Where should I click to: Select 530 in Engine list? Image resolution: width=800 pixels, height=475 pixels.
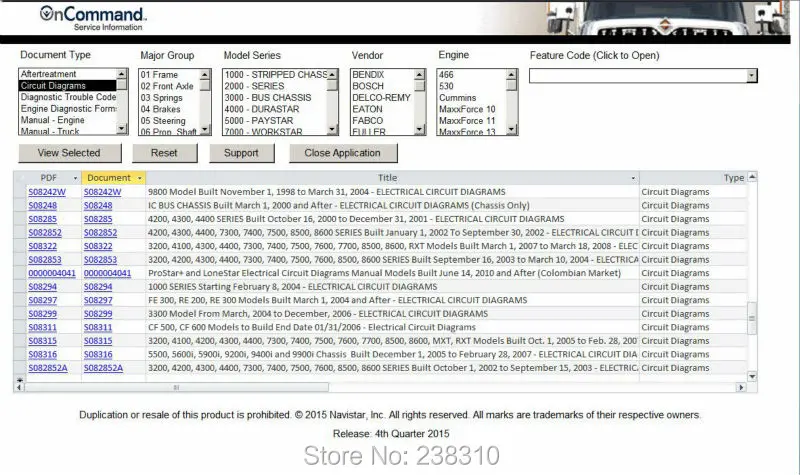(x=472, y=86)
